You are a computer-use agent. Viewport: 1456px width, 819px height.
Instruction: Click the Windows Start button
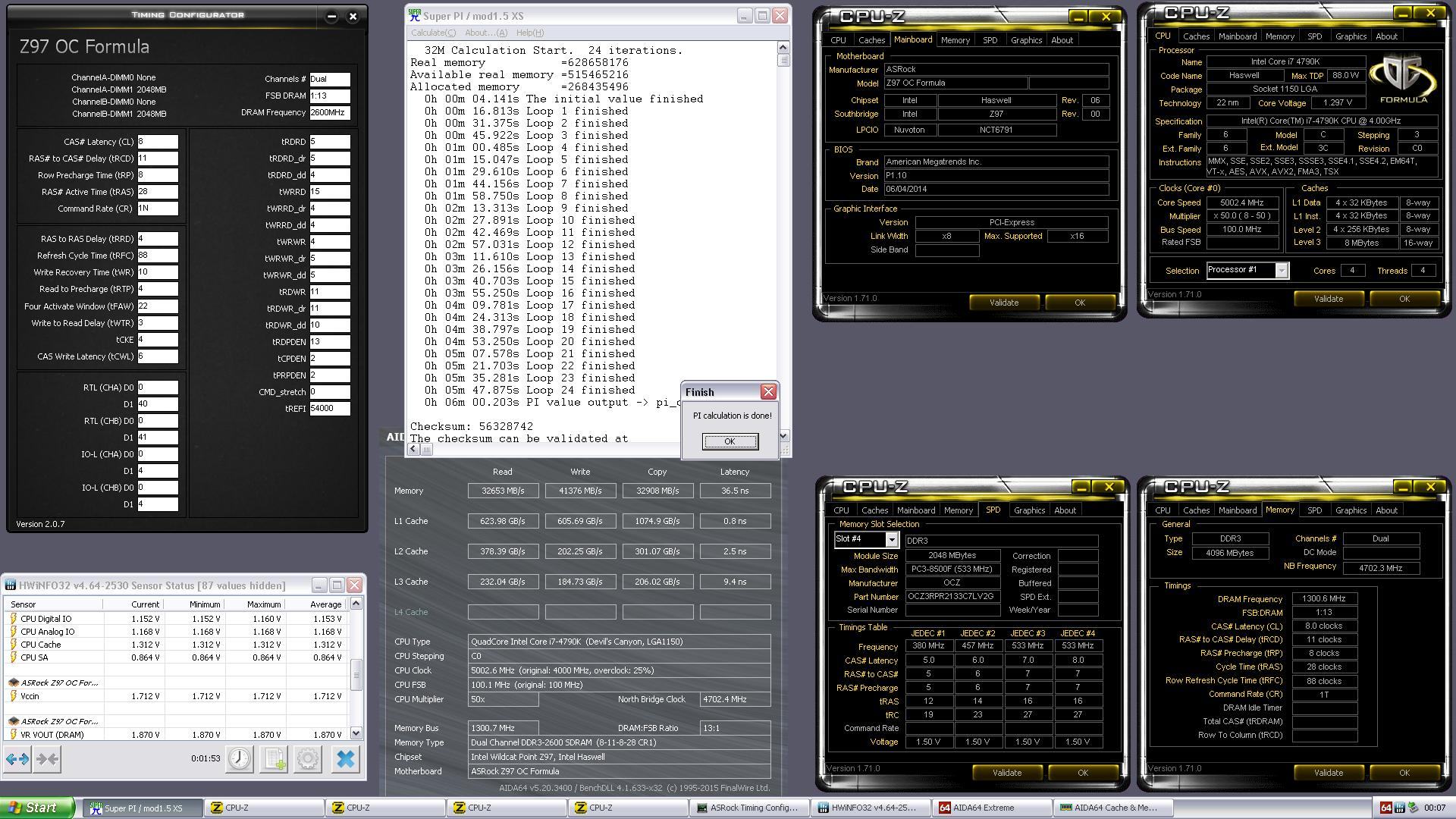[x=36, y=808]
